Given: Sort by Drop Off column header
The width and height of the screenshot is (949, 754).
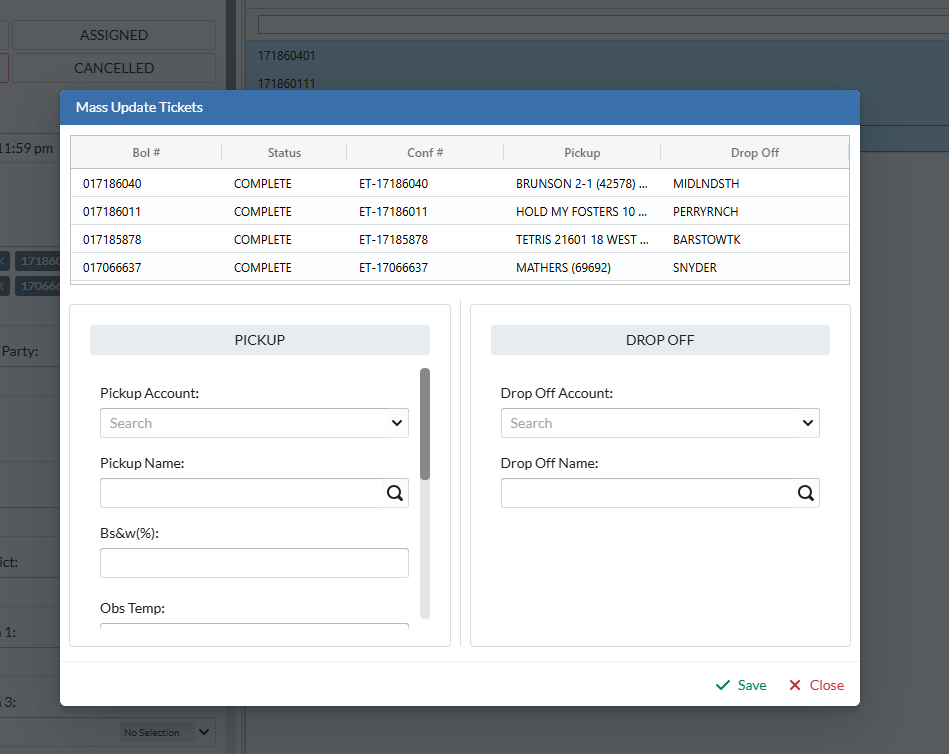Looking at the screenshot, I should pos(755,152).
